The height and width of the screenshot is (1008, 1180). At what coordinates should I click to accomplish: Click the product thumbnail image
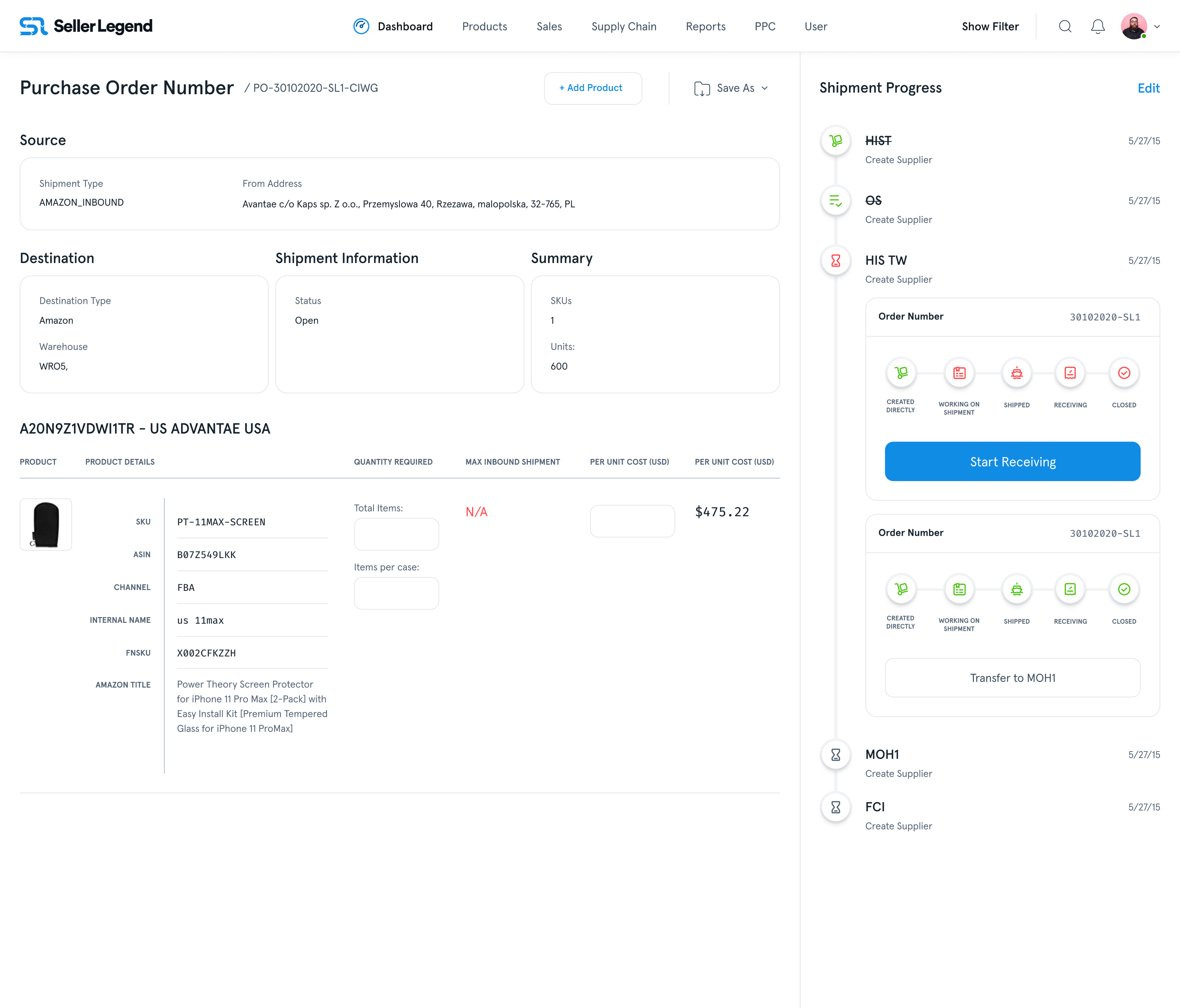click(46, 525)
